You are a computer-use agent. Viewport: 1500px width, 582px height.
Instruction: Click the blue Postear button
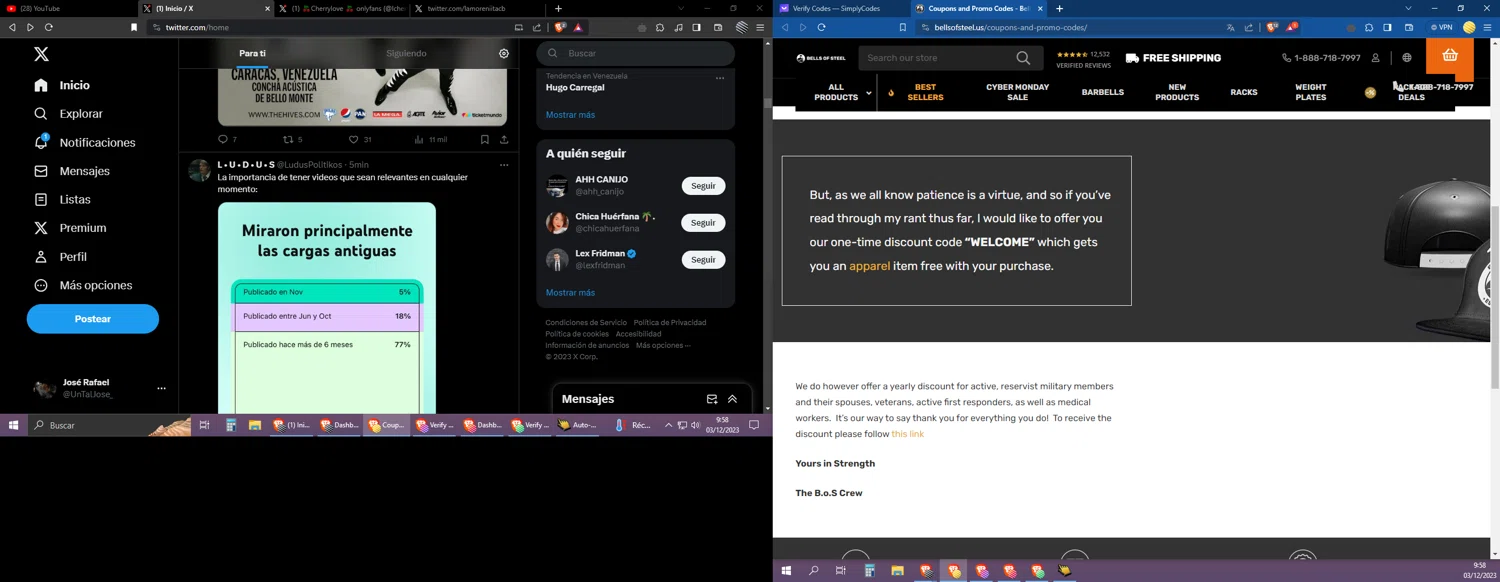(93, 319)
